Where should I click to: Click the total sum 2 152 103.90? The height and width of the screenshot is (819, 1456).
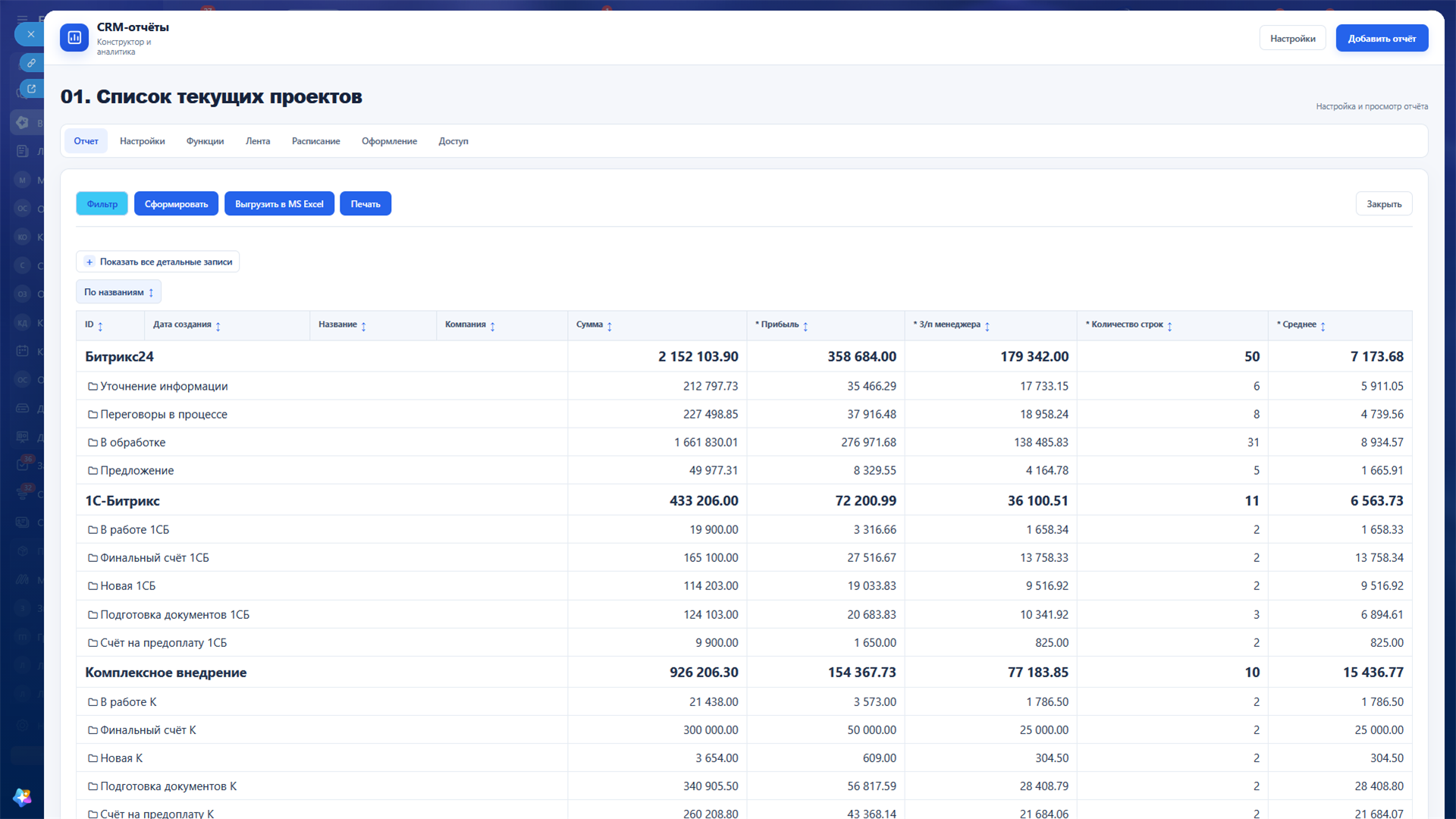point(698,356)
